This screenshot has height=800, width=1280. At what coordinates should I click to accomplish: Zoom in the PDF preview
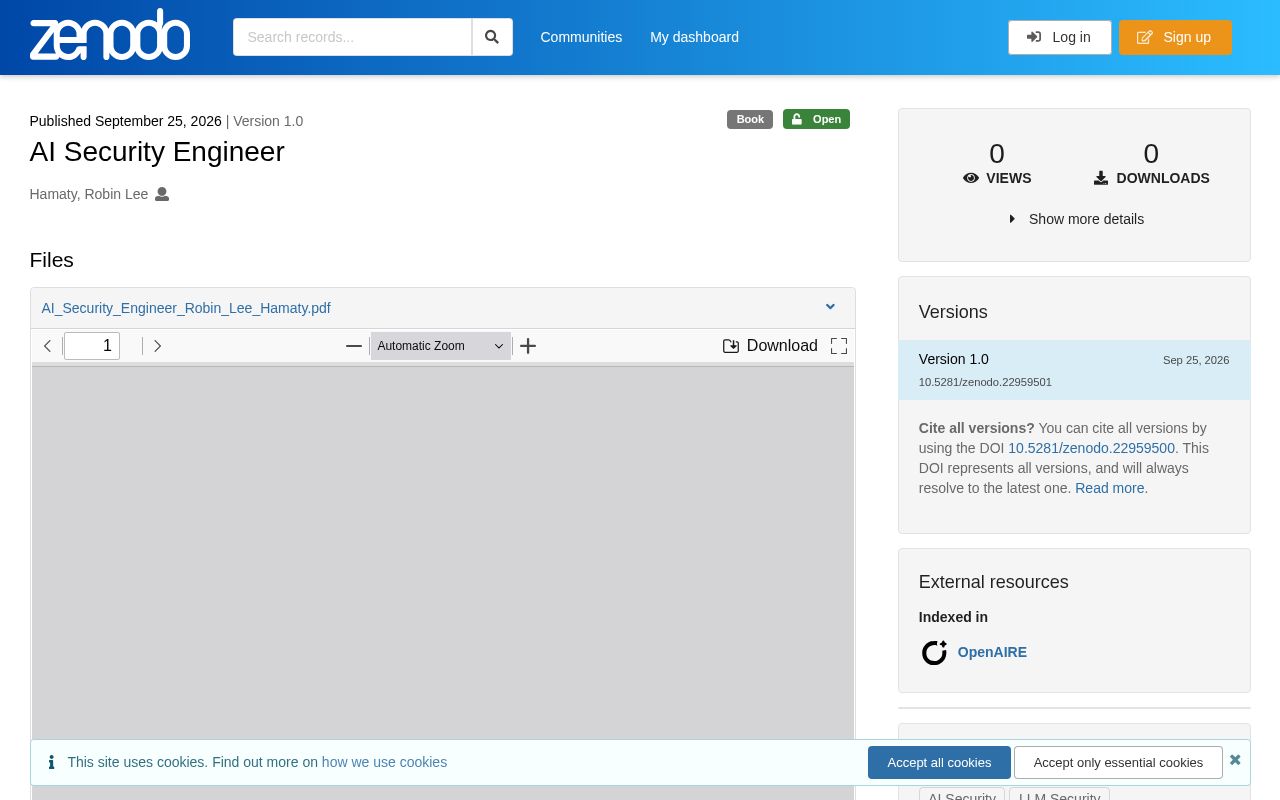(x=528, y=346)
